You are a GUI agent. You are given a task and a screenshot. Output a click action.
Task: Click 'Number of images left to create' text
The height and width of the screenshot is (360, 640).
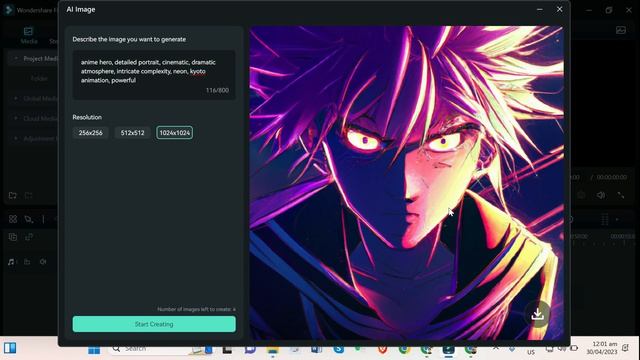click(x=196, y=309)
